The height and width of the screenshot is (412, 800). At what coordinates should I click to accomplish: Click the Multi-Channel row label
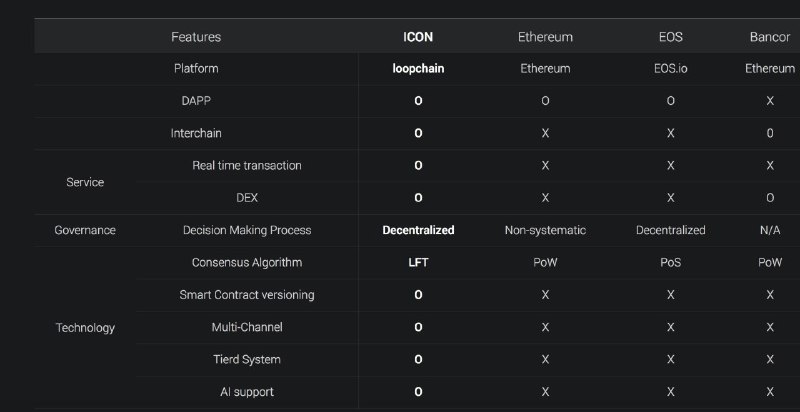pyautogui.click(x=247, y=327)
